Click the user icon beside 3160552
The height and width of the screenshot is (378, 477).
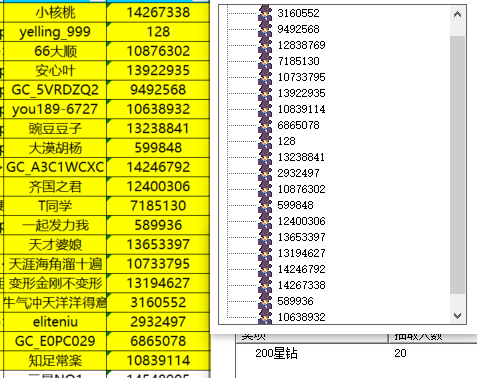(265, 13)
